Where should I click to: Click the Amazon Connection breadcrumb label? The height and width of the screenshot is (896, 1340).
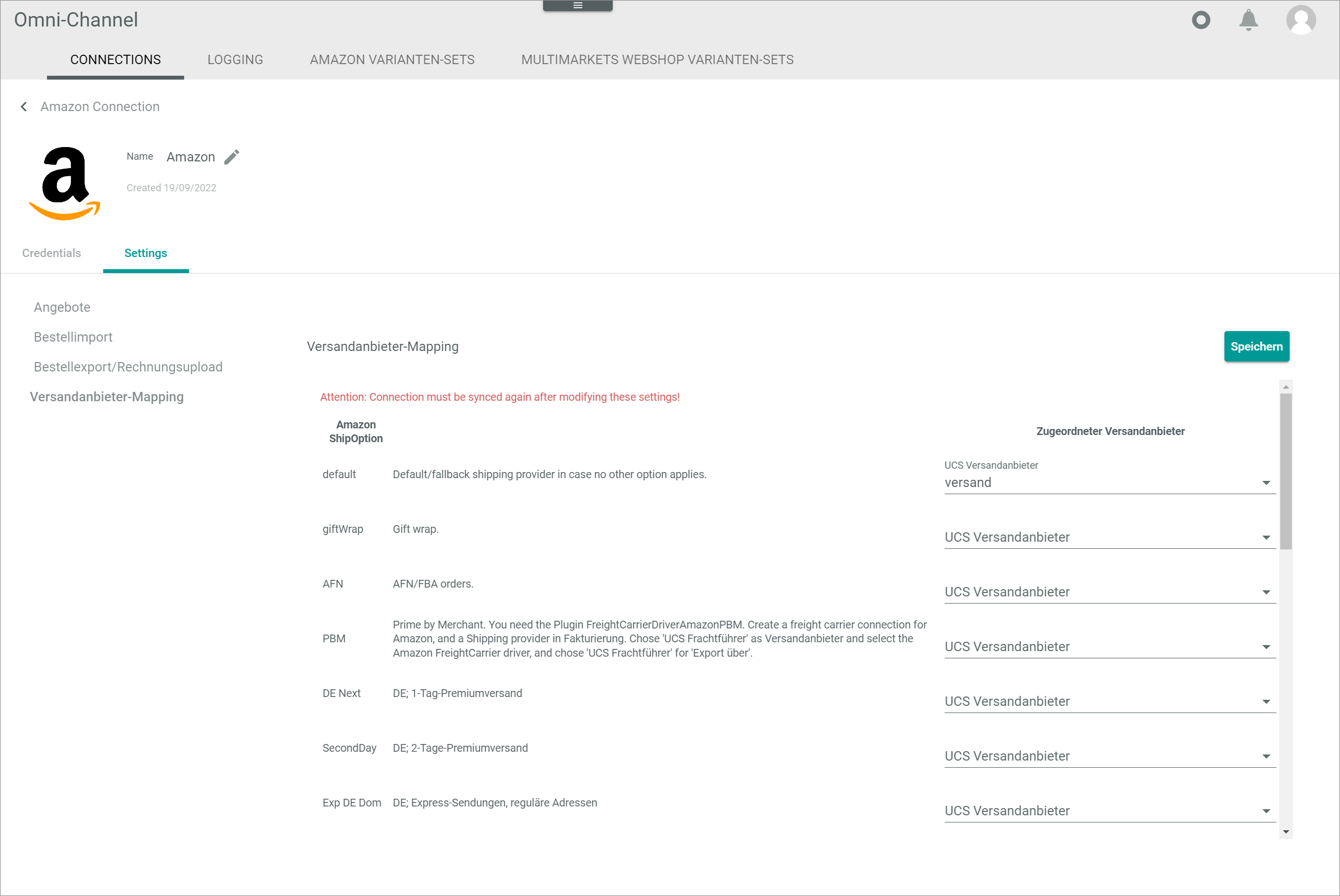pos(100,107)
